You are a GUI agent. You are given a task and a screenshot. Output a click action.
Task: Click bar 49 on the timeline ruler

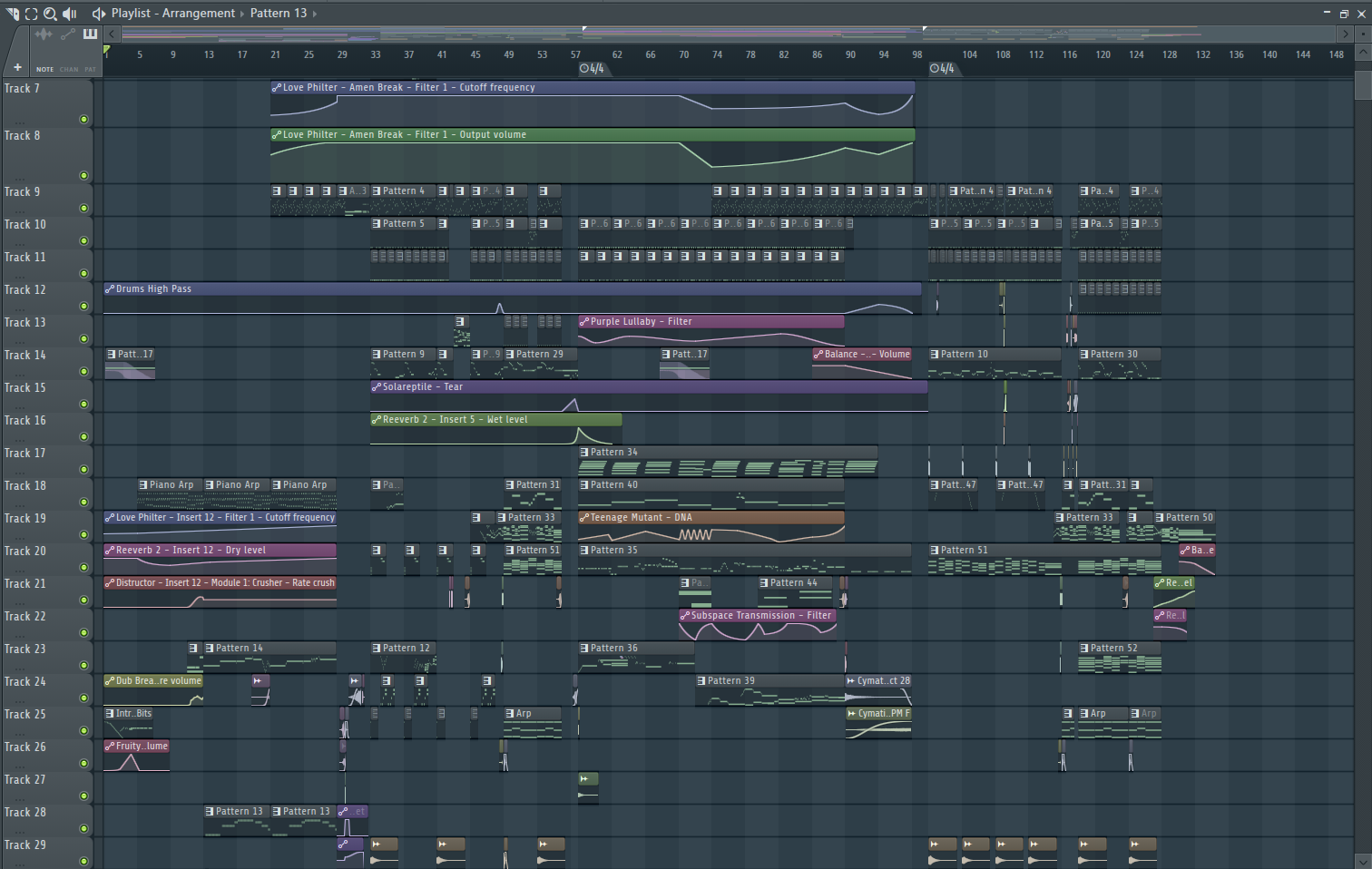coord(509,54)
